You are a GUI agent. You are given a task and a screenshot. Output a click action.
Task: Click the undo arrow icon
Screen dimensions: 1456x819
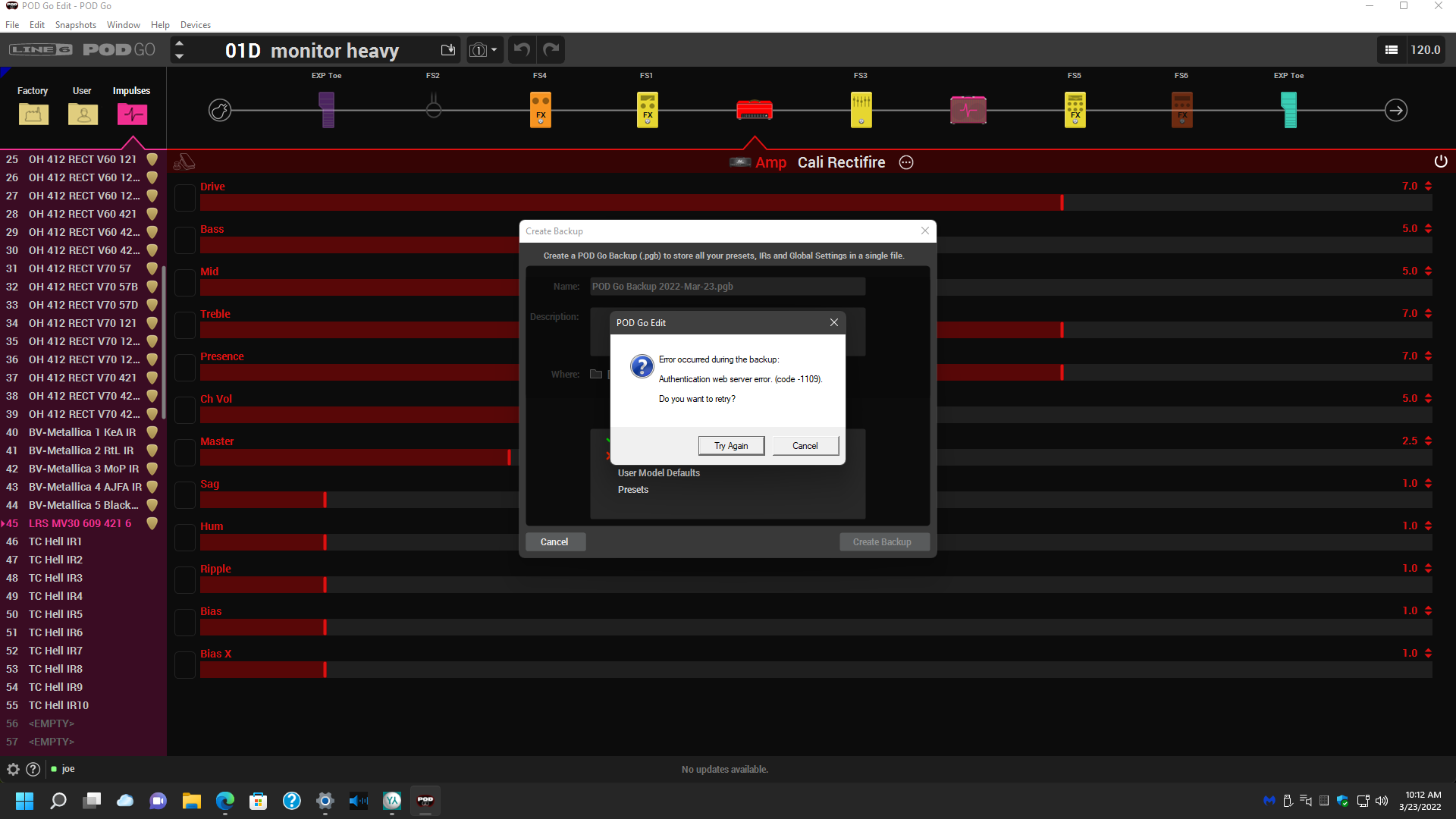pyautogui.click(x=522, y=50)
